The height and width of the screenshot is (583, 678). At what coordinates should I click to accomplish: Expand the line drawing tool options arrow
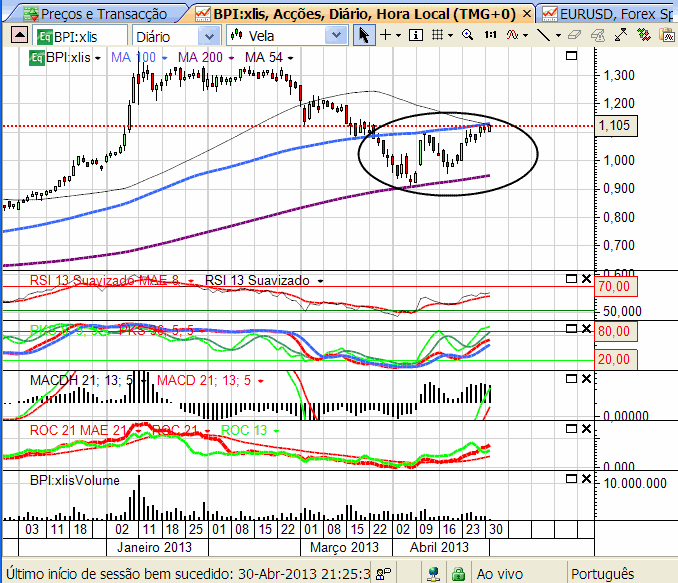[558, 35]
